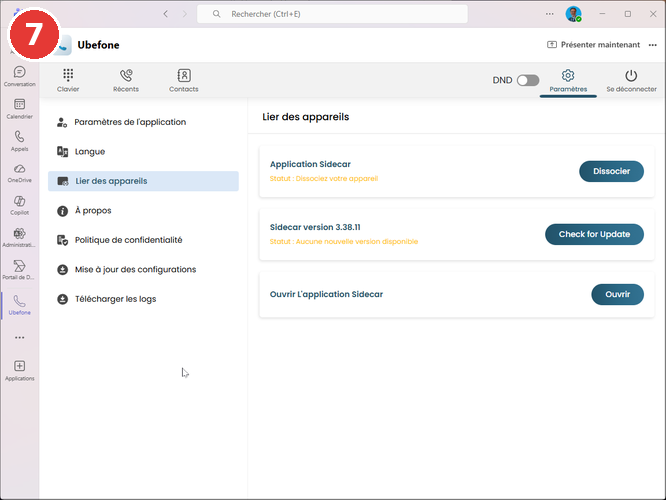Open the Contacts directory
Viewport: 666px width, 500px height.
(183, 80)
